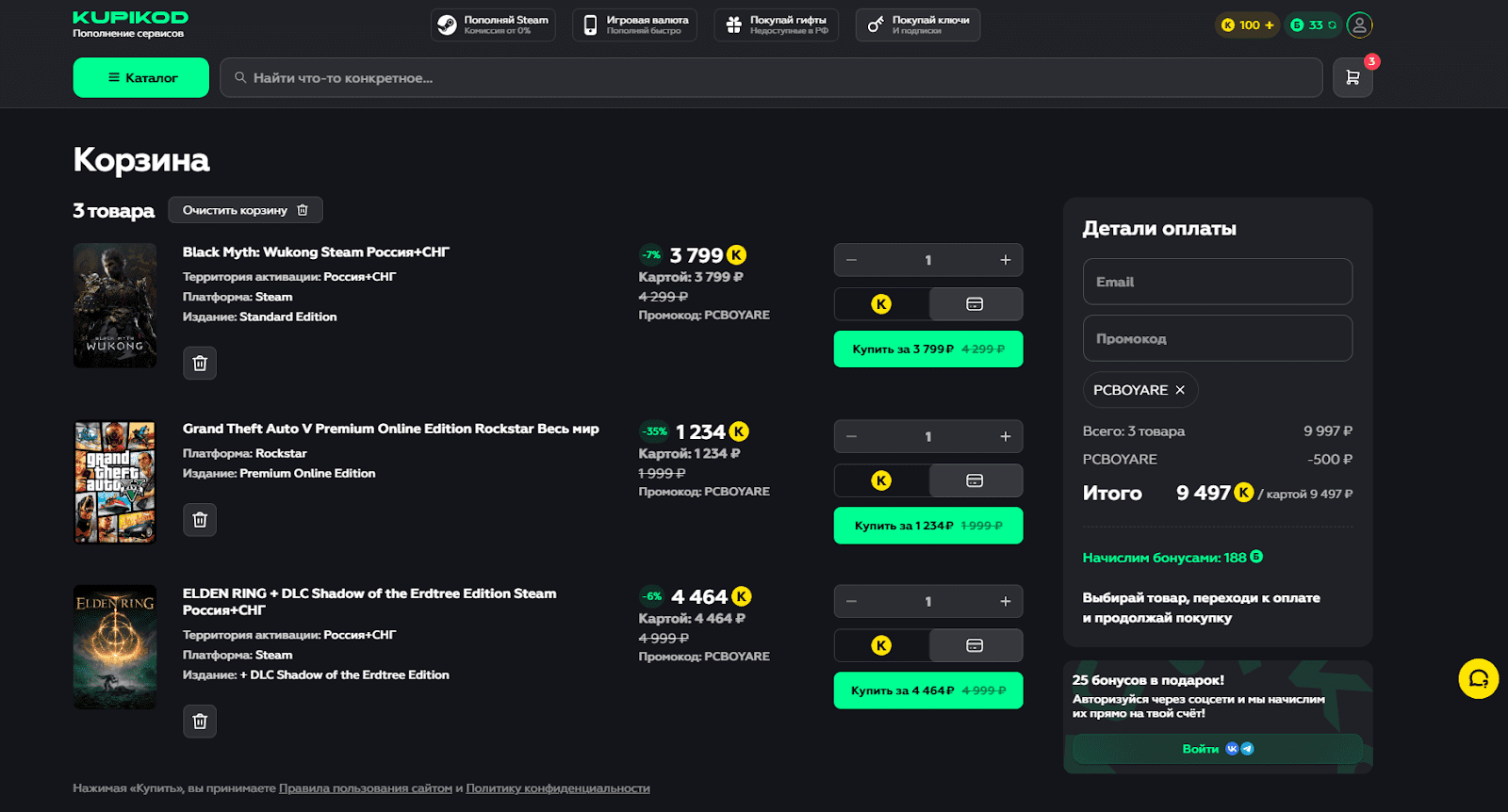
Task: Open Игровая валюта section
Action: [634, 24]
